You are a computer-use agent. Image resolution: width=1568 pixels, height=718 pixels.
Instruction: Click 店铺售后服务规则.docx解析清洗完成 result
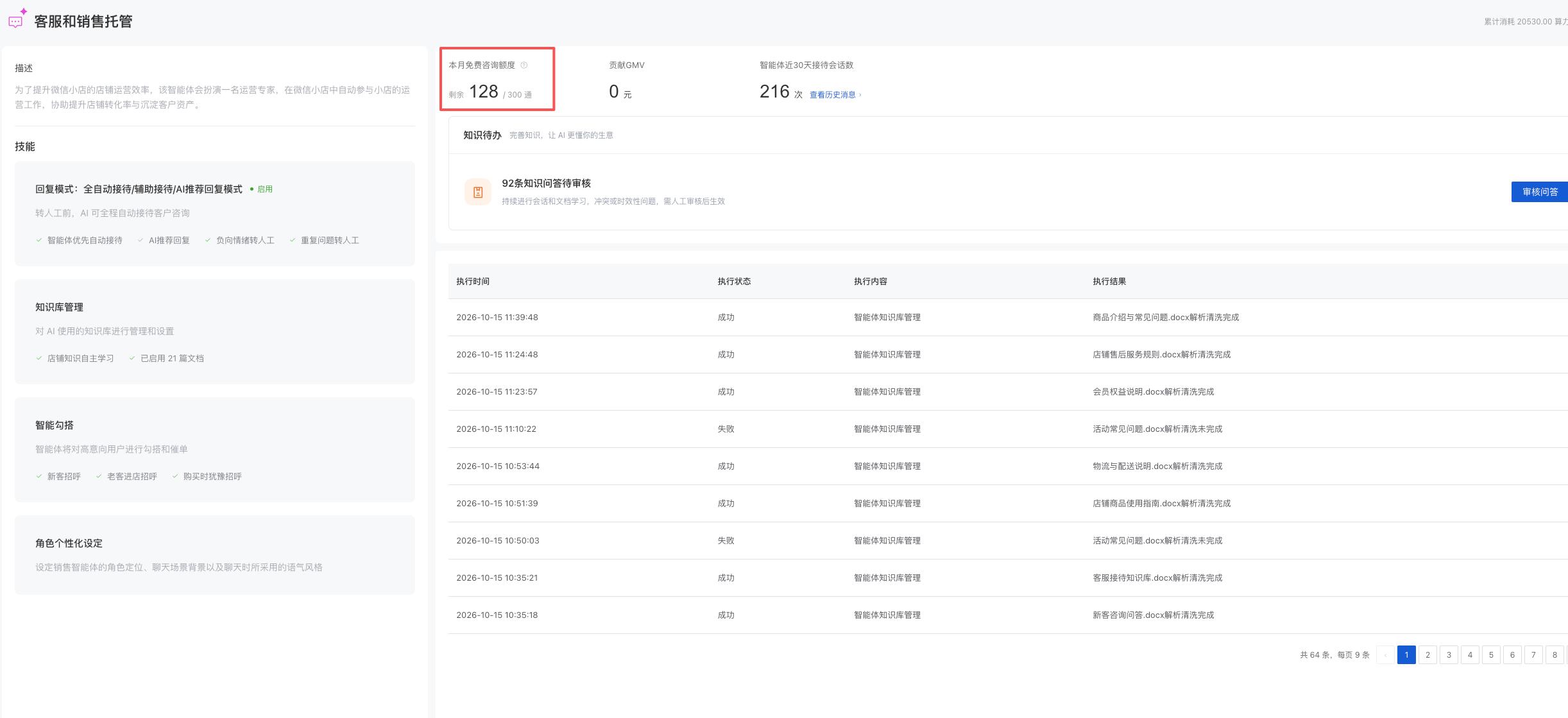point(1161,354)
